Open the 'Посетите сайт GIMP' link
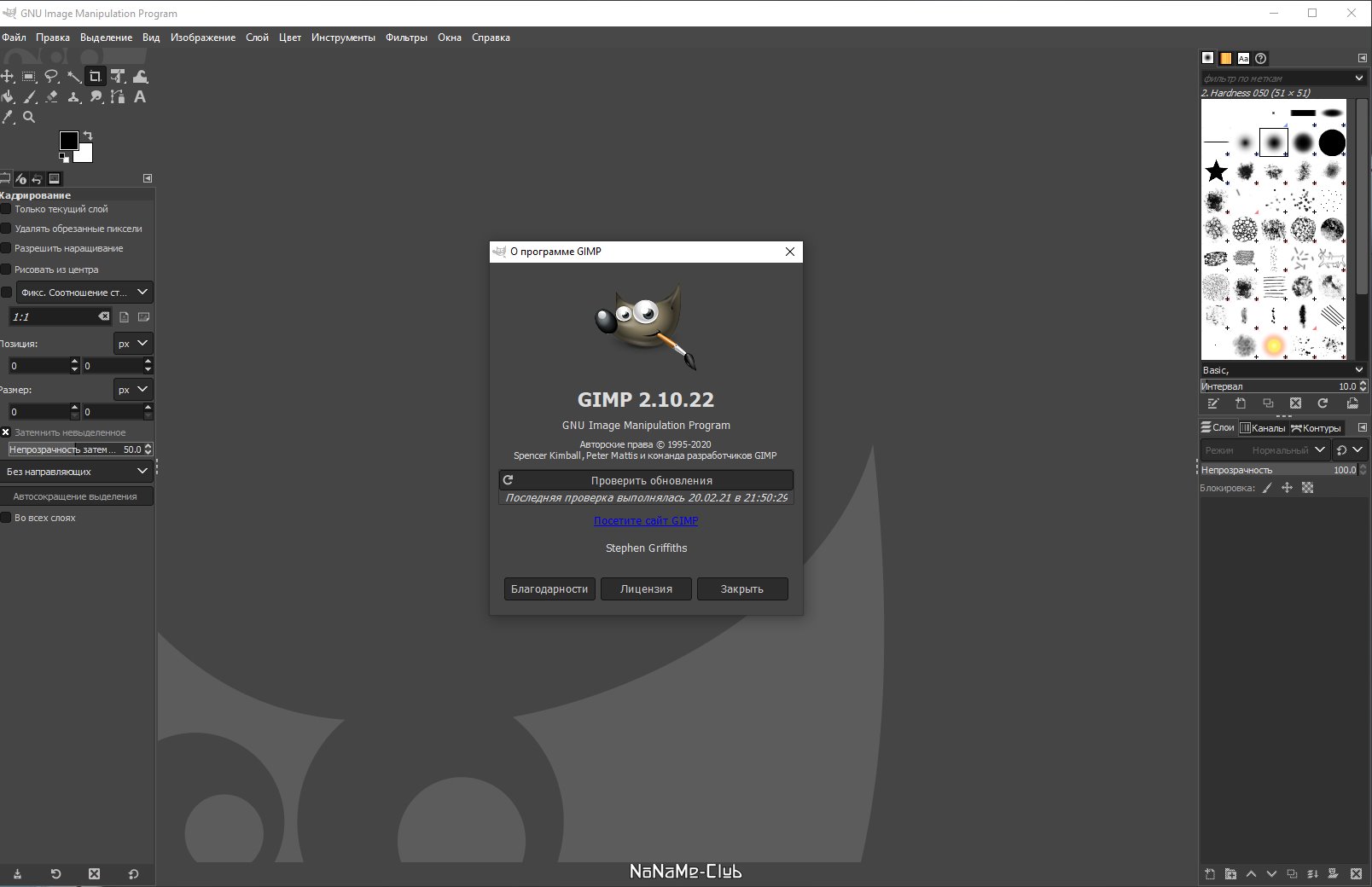The image size is (1372, 887). (x=646, y=521)
